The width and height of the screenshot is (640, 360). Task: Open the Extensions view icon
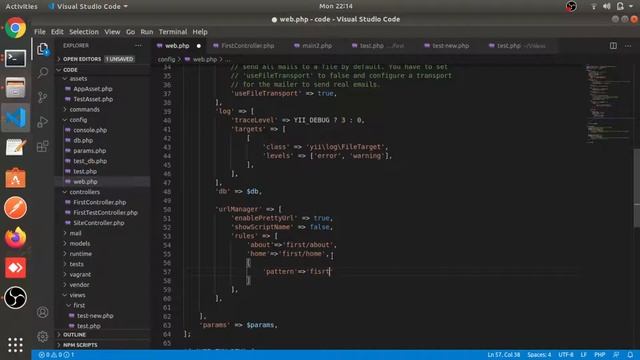(43, 146)
